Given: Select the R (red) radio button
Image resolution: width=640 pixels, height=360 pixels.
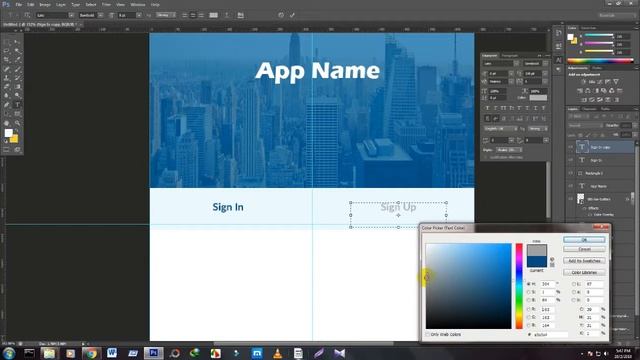Looking at the screenshot, I should [529, 309].
